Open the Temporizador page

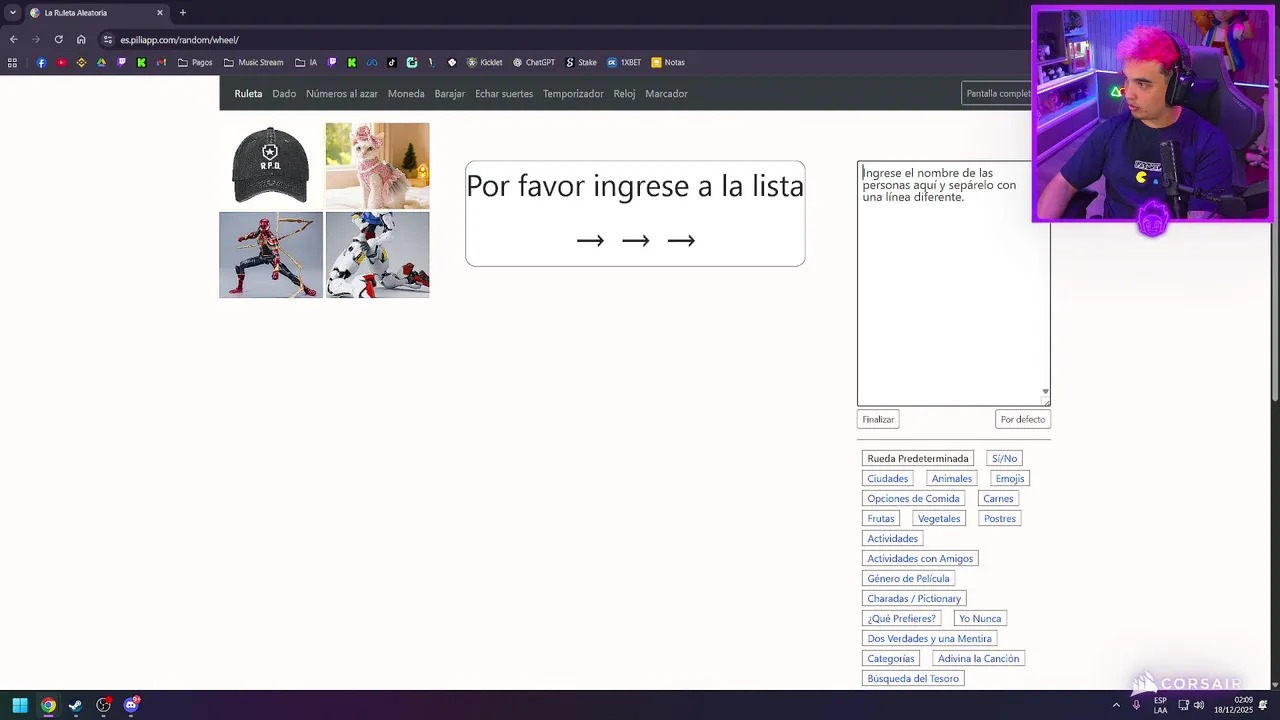573,94
